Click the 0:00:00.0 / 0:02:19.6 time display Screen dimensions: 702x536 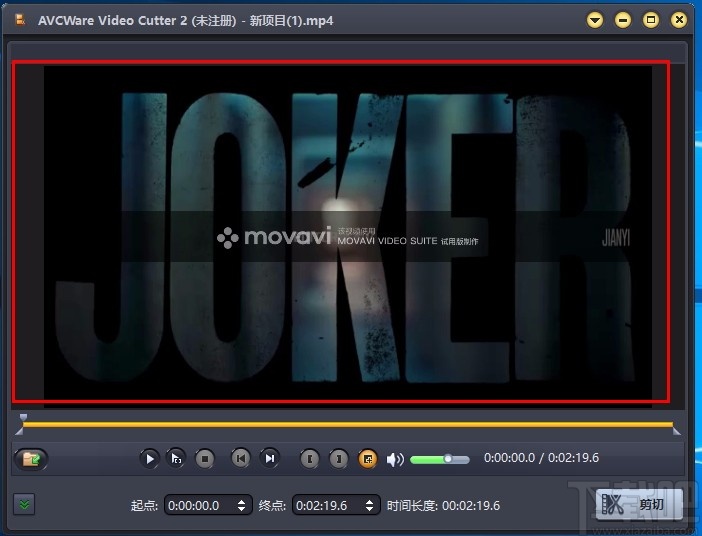541,458
